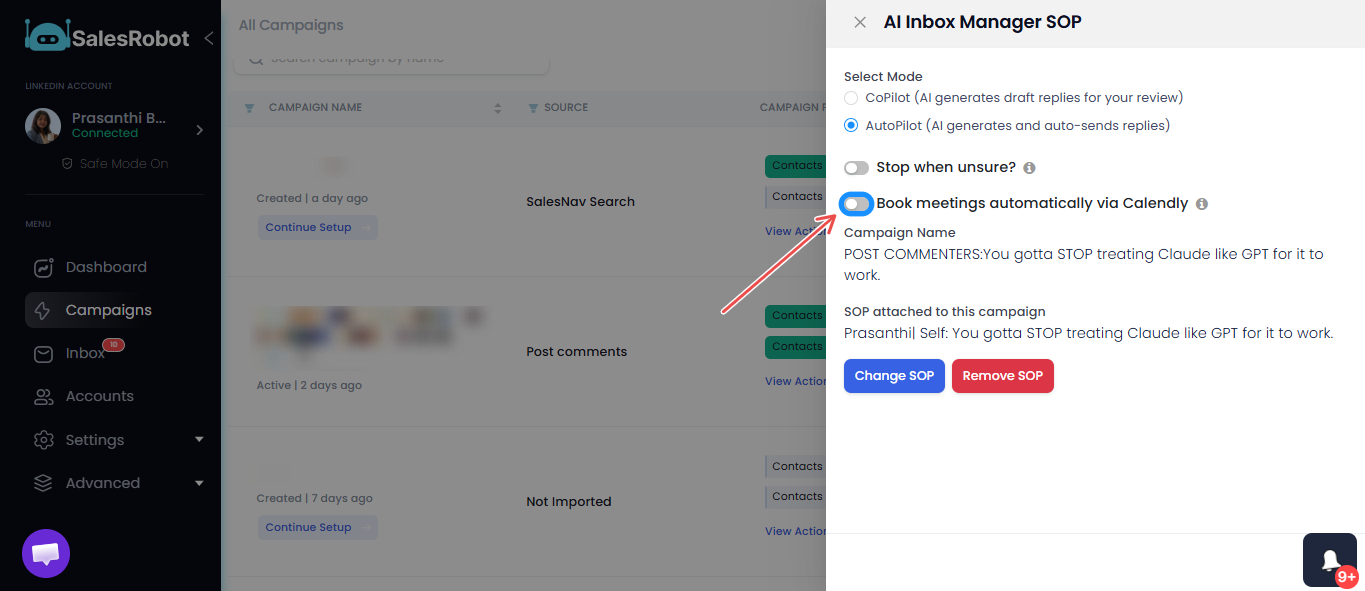Expand the Advanced menu arrow
Image resolution: width=1365 pixels, height=591 pixels.
(199, 483)
